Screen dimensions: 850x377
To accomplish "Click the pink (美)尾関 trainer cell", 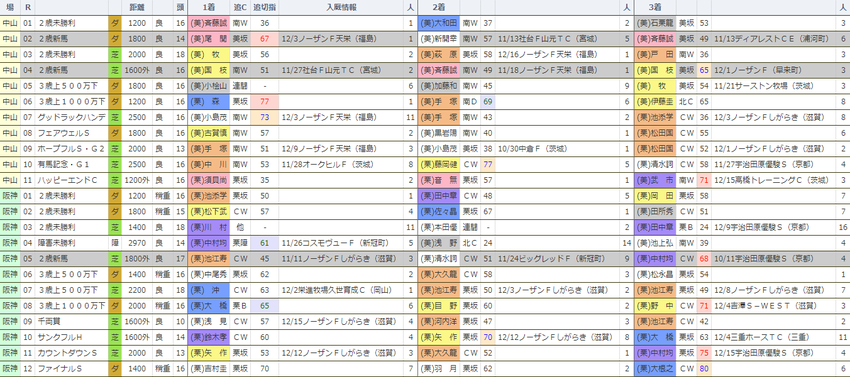I will click(x=209, y=39).
